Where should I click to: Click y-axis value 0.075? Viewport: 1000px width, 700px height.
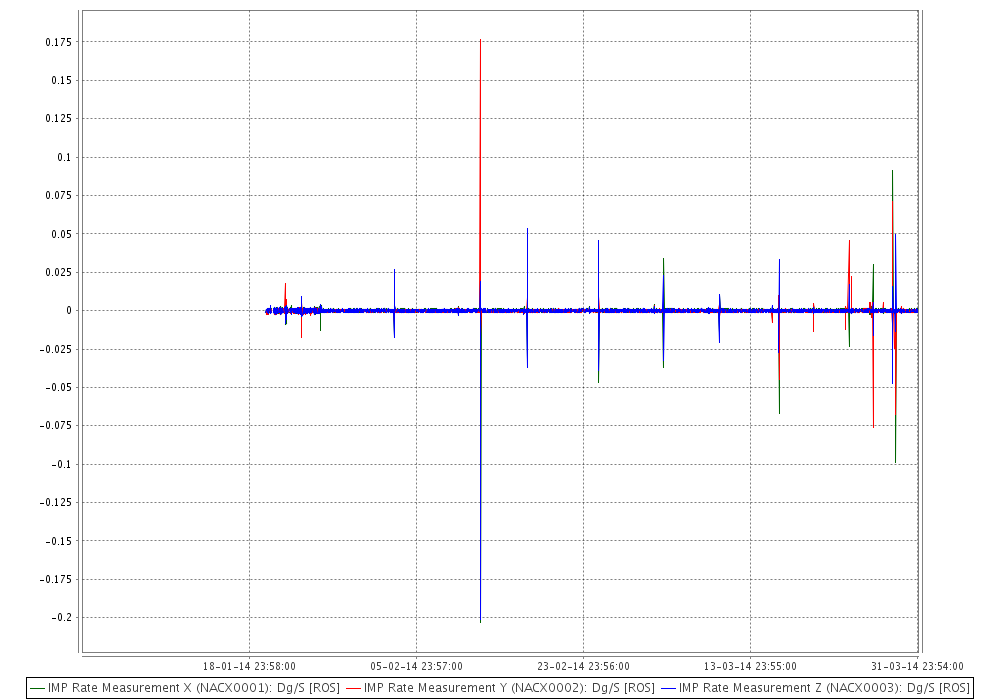point(59,196)
